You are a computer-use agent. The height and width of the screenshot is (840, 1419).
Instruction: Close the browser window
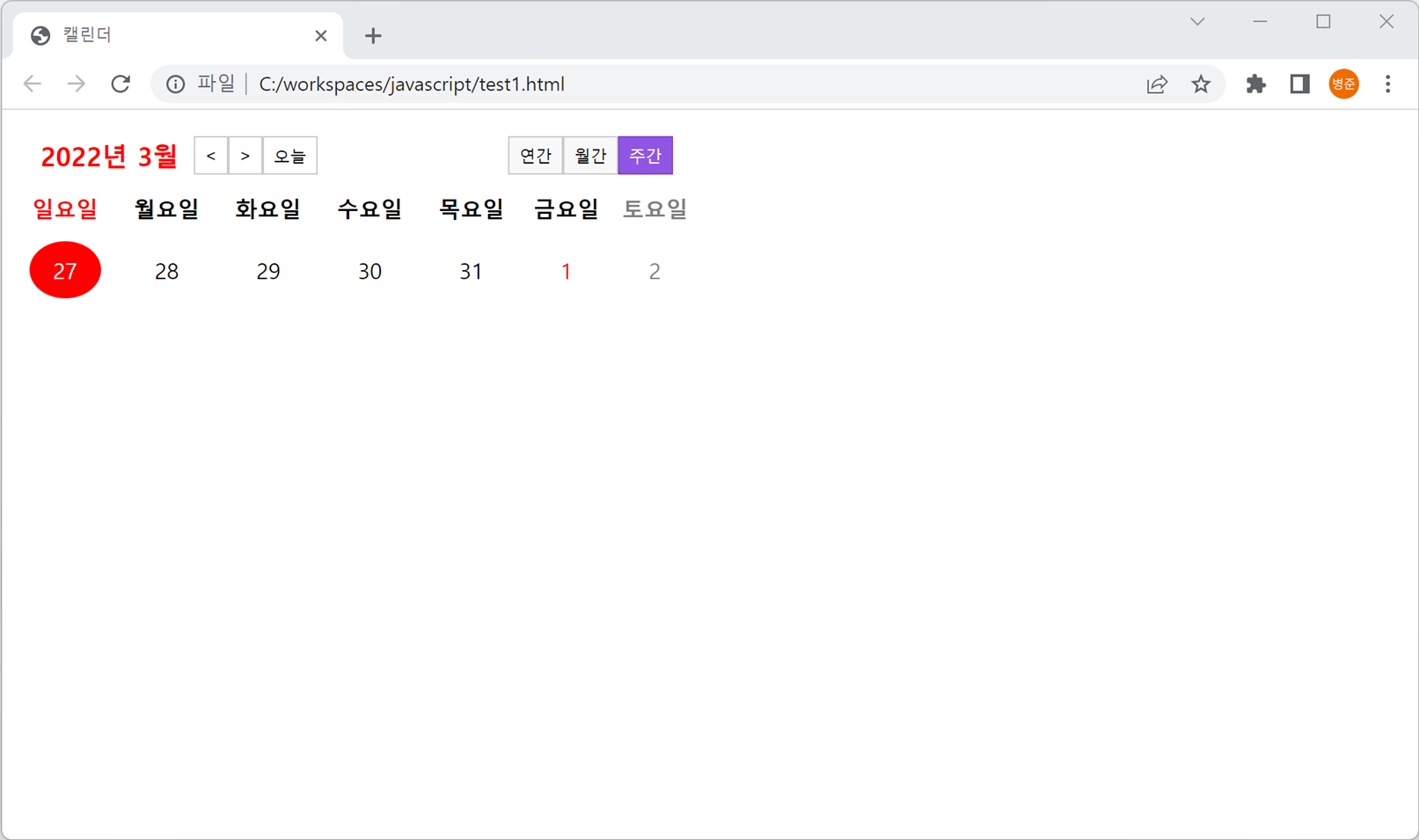point(1386,22)
